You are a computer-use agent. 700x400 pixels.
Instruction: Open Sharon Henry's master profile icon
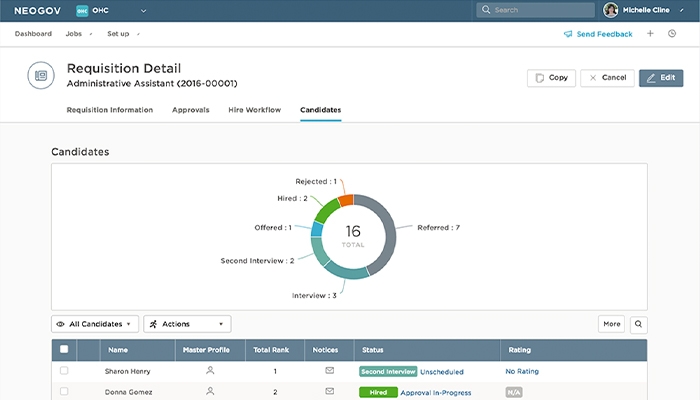coord(210,371)
